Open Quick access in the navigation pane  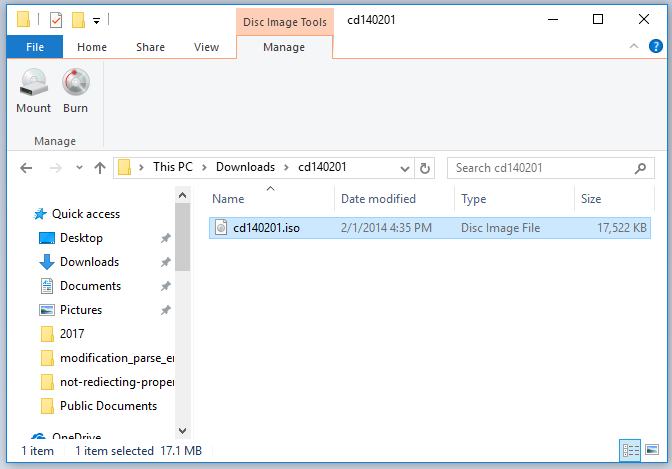[x=86, y=213]
